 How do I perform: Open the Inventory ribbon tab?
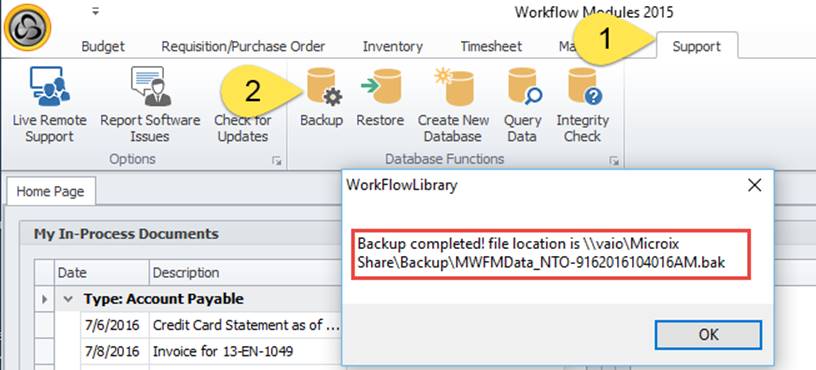coord(393,46)
